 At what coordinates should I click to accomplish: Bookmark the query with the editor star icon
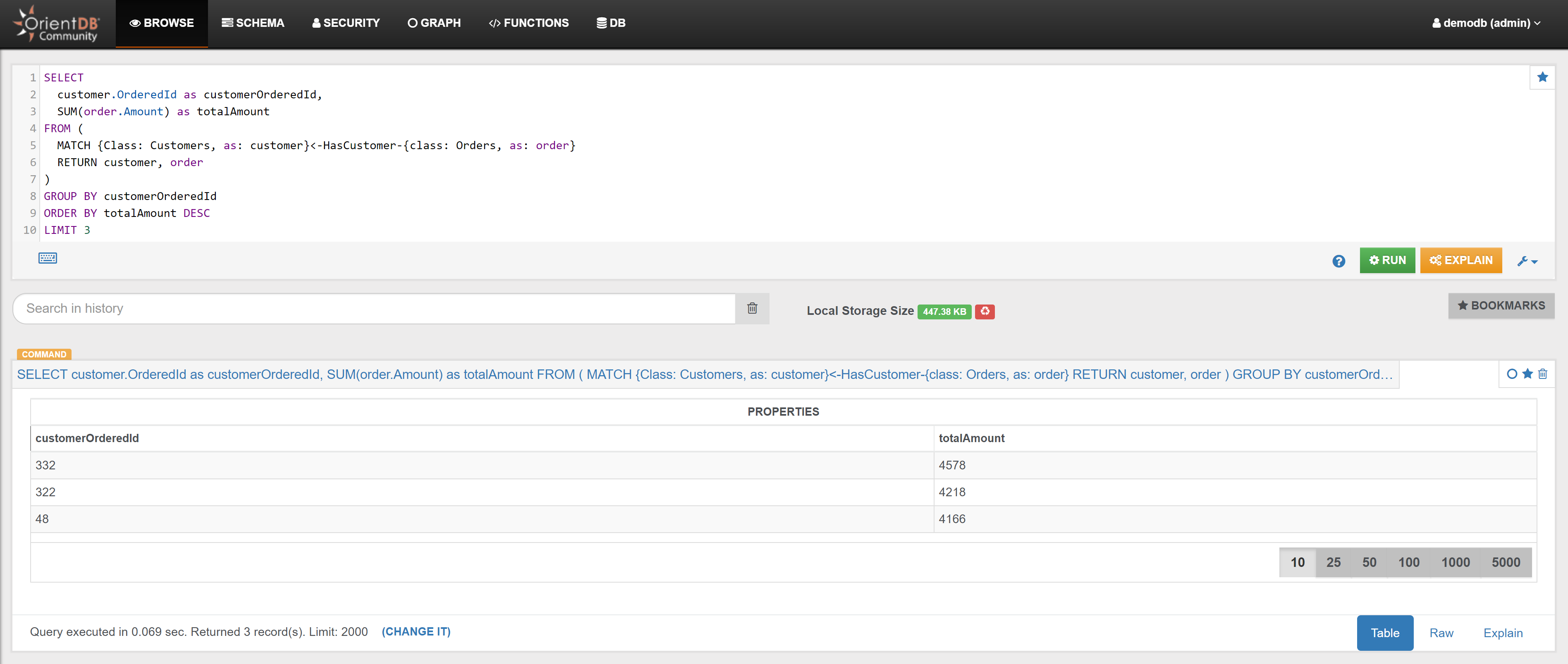click(x=1542, y=77)
